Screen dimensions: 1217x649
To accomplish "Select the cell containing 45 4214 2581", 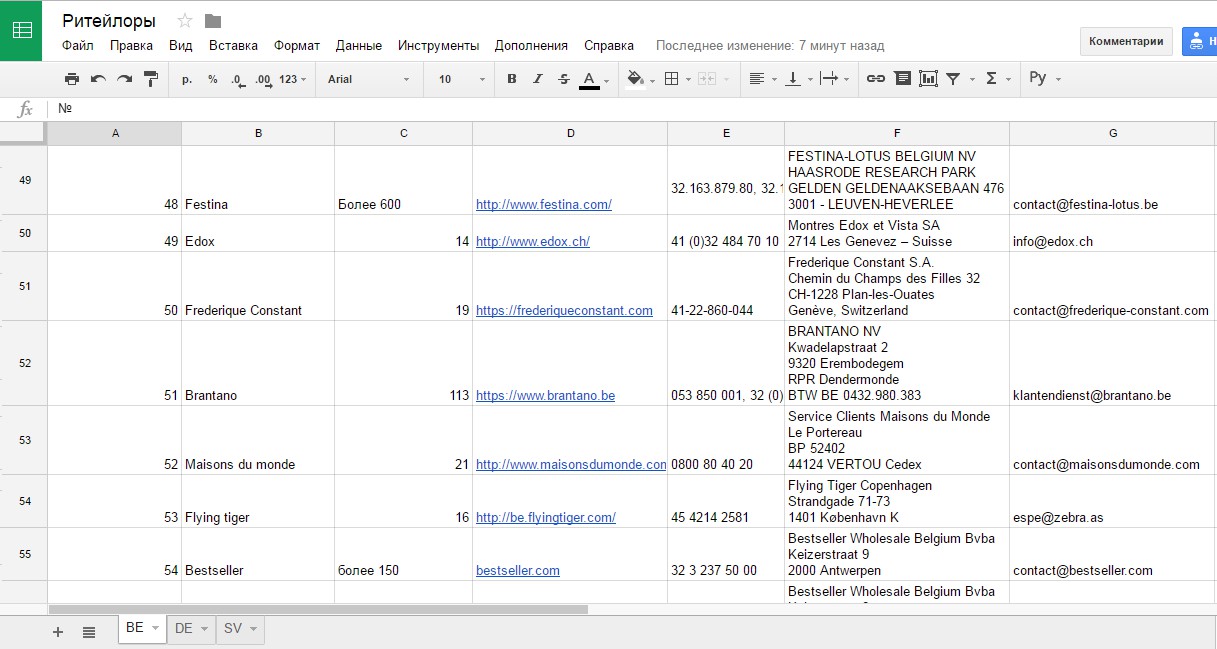I will coord(726,501).
